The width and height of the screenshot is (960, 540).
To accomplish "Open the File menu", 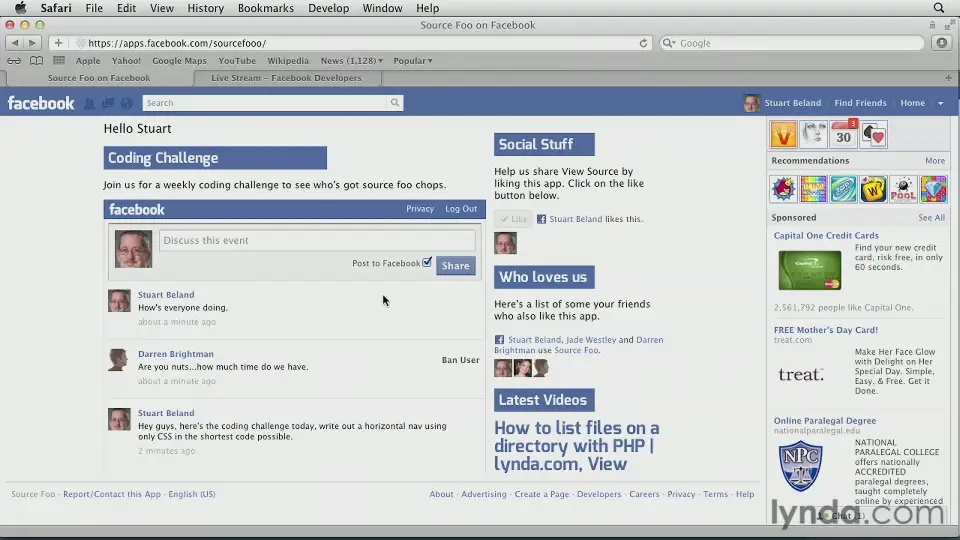I will tap(94, 8).
